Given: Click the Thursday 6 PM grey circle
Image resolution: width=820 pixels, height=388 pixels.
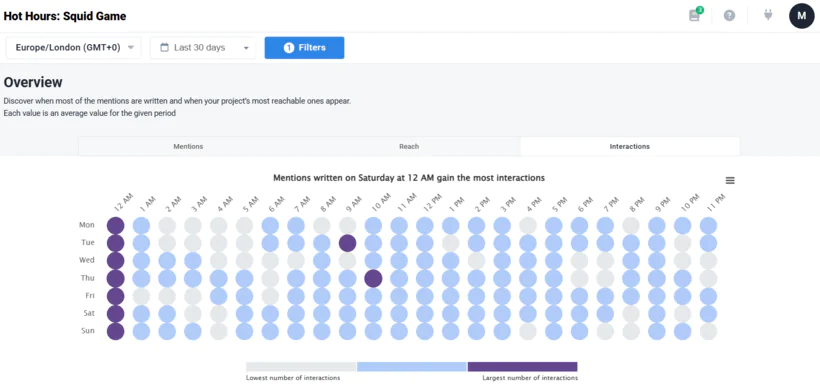Looking at the screenshot, I should (580, 279).
